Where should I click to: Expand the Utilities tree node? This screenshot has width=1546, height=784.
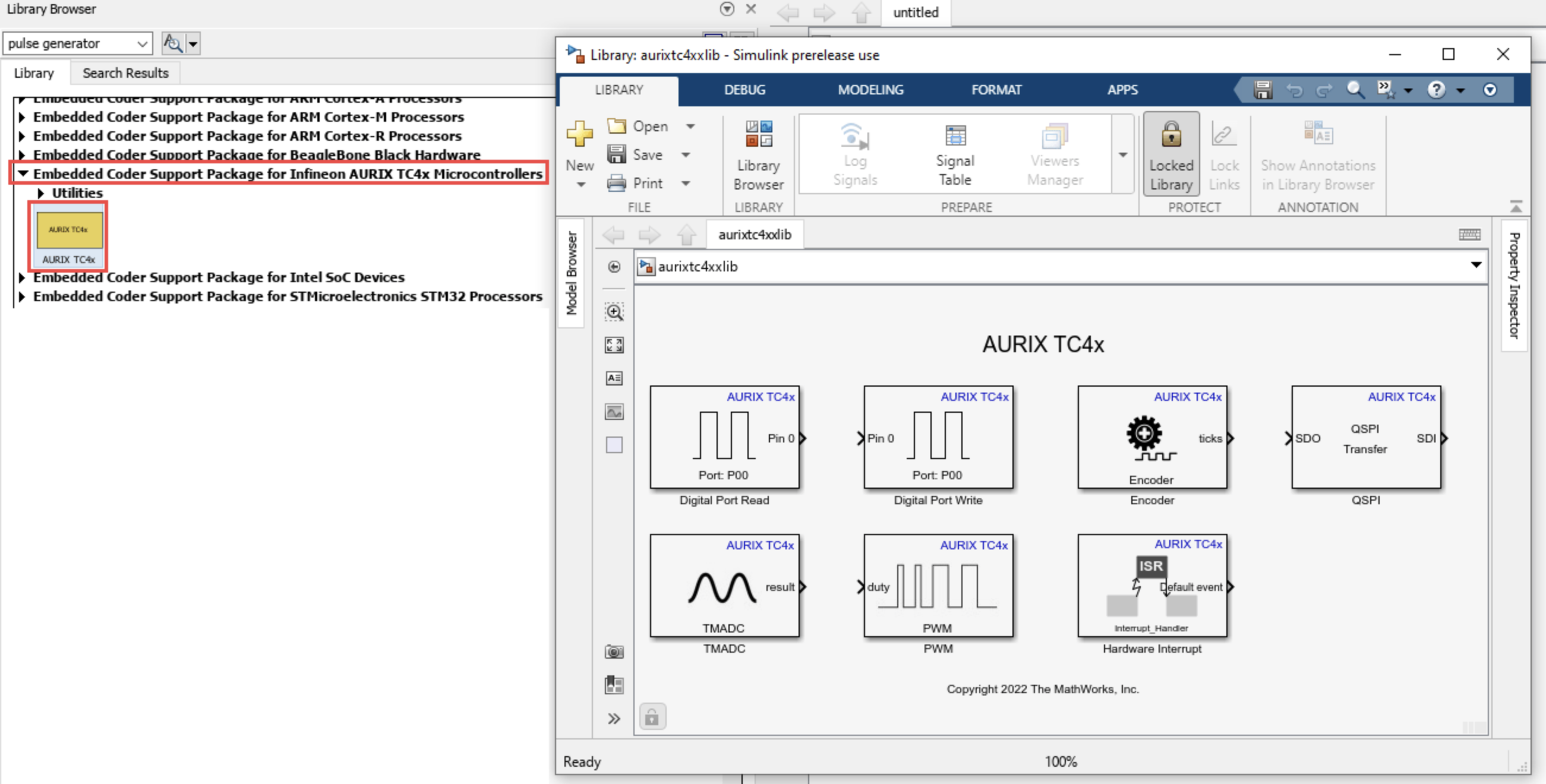click(41, 193)
